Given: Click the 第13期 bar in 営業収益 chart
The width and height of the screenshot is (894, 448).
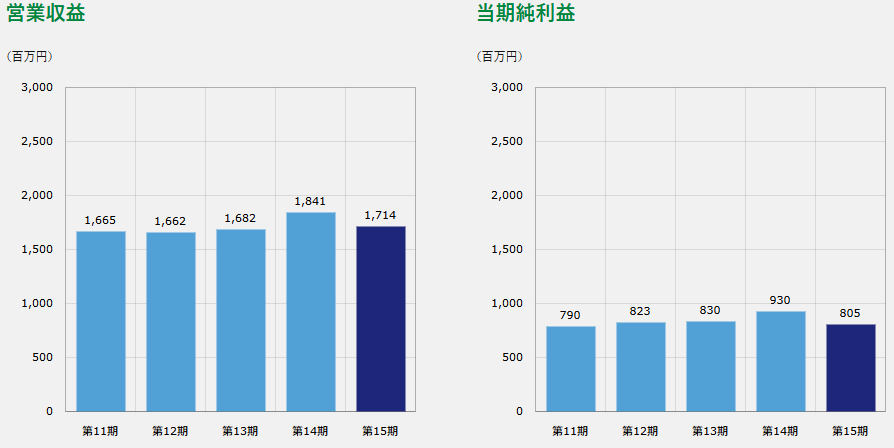Looking at the screenshot, I should pos(241,320).
